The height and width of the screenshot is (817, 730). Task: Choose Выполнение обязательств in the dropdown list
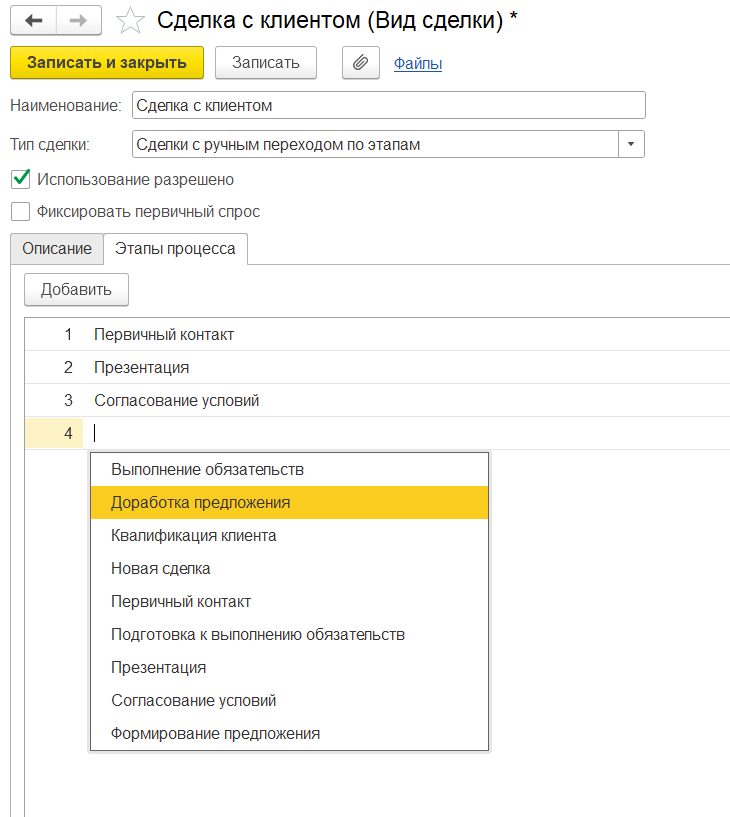(290, 469)
